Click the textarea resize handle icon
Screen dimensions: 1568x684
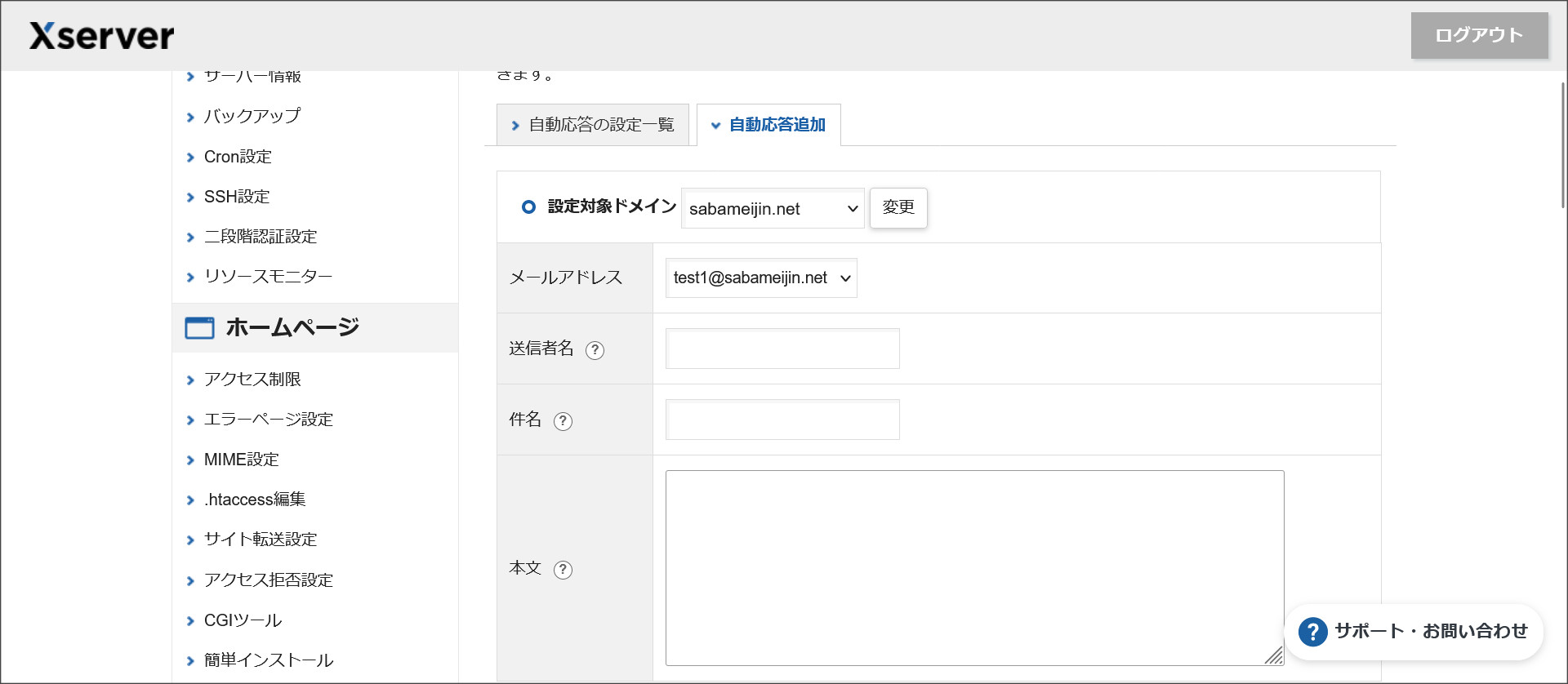1273,655
